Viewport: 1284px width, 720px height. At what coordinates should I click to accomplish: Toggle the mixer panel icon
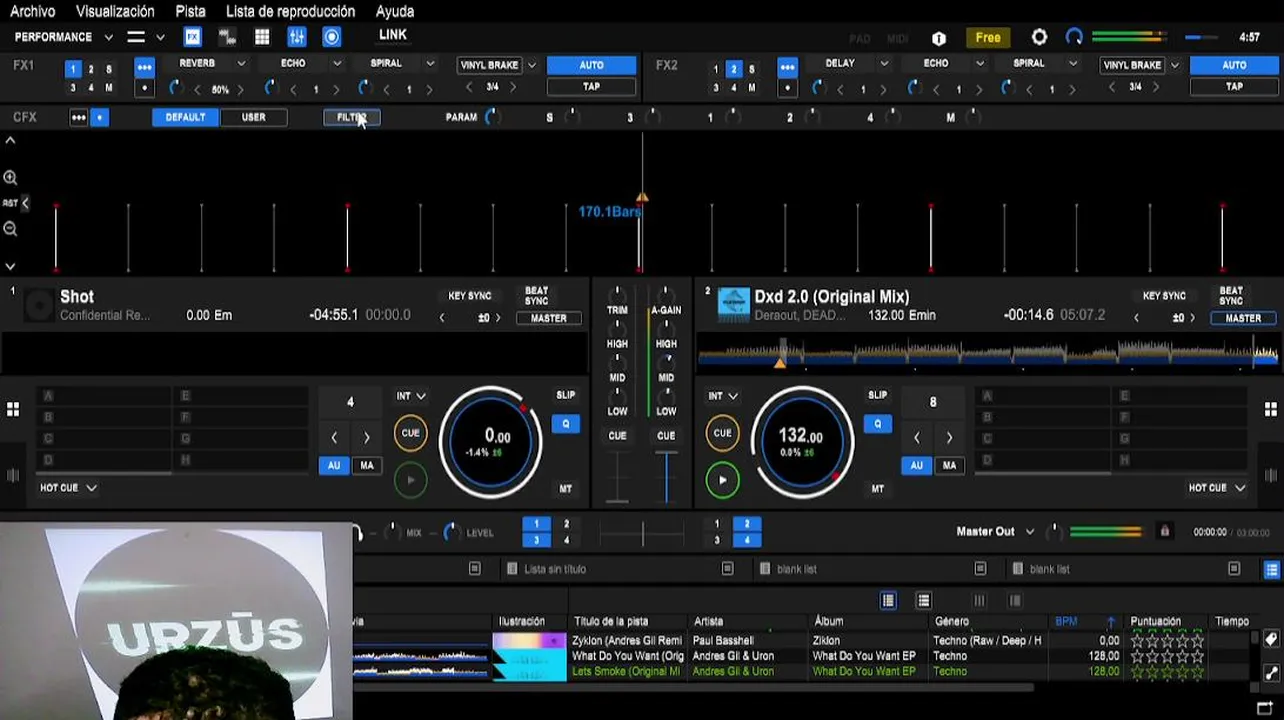click(x=297, y=37)
